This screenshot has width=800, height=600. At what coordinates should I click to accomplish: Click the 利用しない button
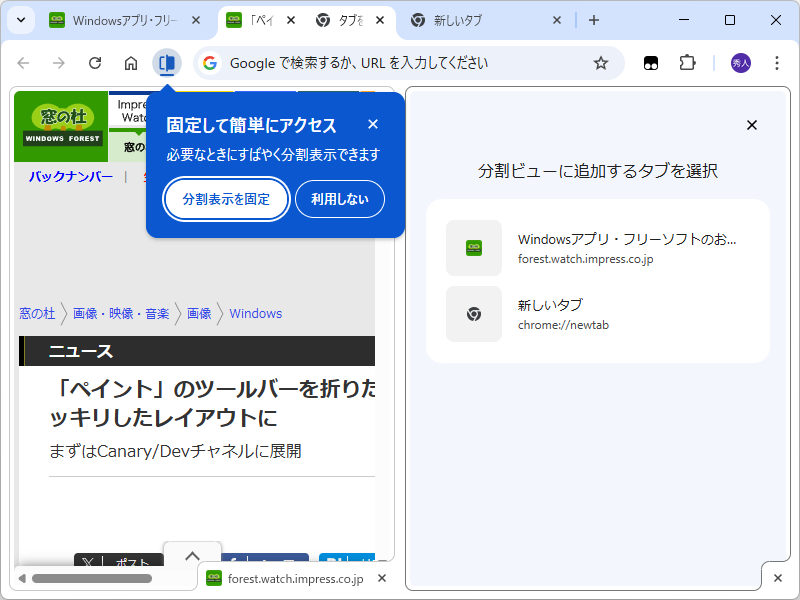pyautogui.click(x=342, y=199)
